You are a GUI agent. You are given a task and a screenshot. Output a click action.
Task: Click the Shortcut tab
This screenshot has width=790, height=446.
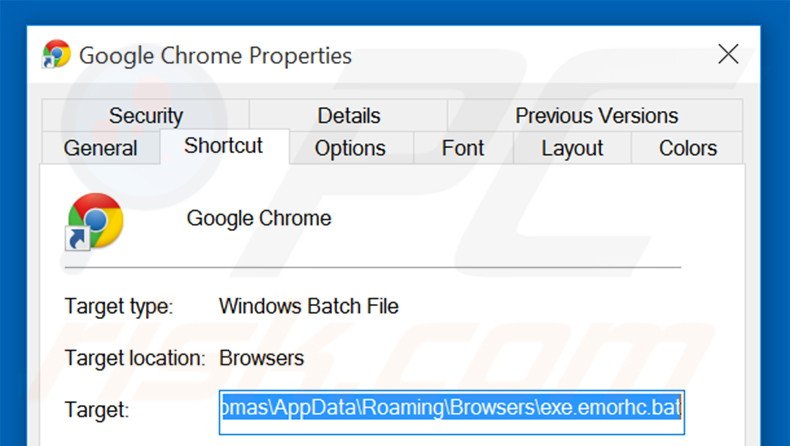[224, 146]
